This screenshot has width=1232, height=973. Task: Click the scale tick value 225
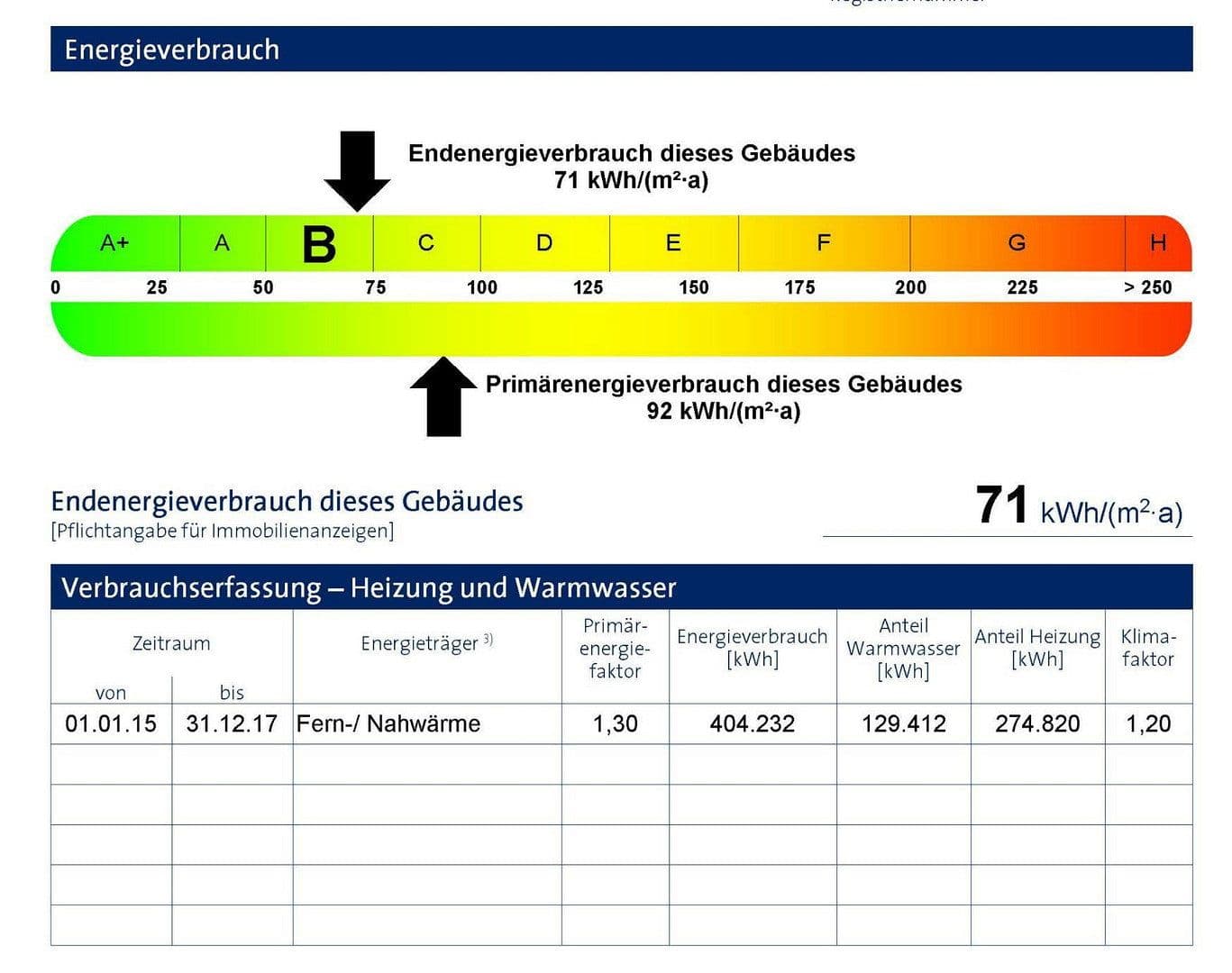tap(1022, 287)
